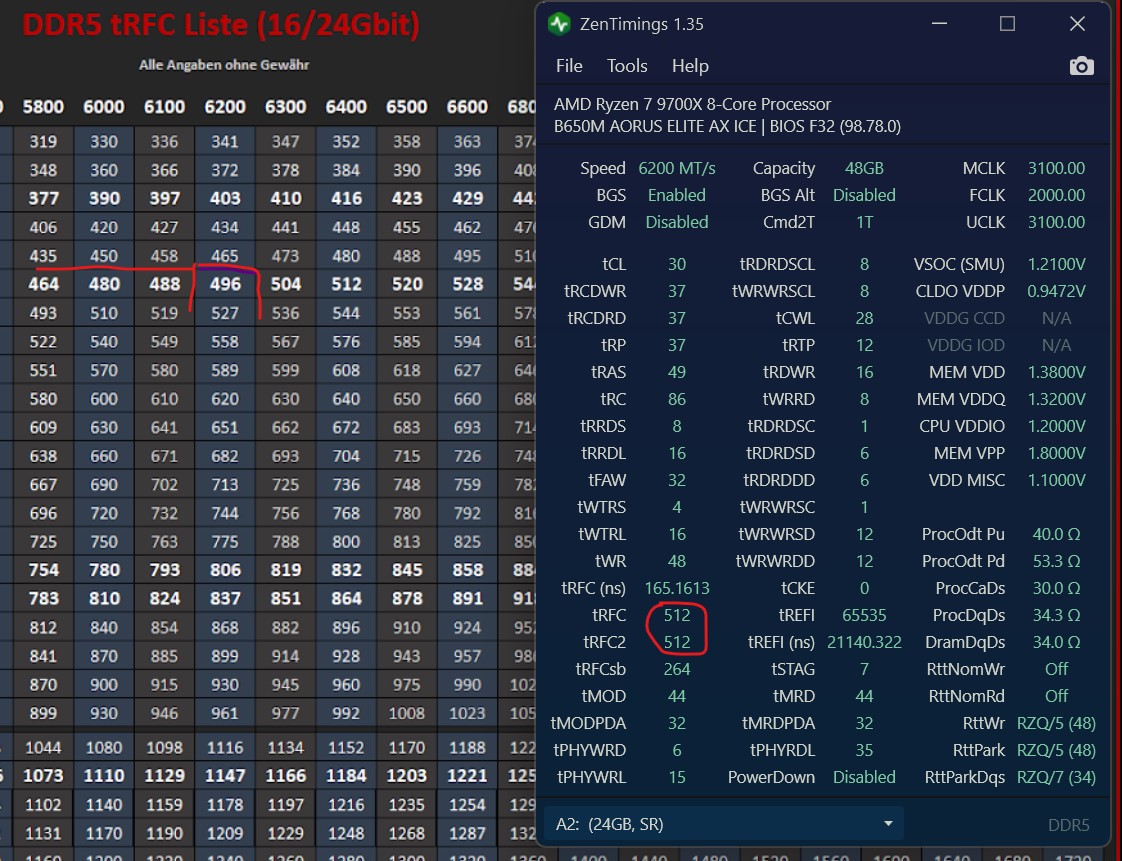1122x861 pixels.
Task: Click the tPHYRDL value 35
Action: 864,750
